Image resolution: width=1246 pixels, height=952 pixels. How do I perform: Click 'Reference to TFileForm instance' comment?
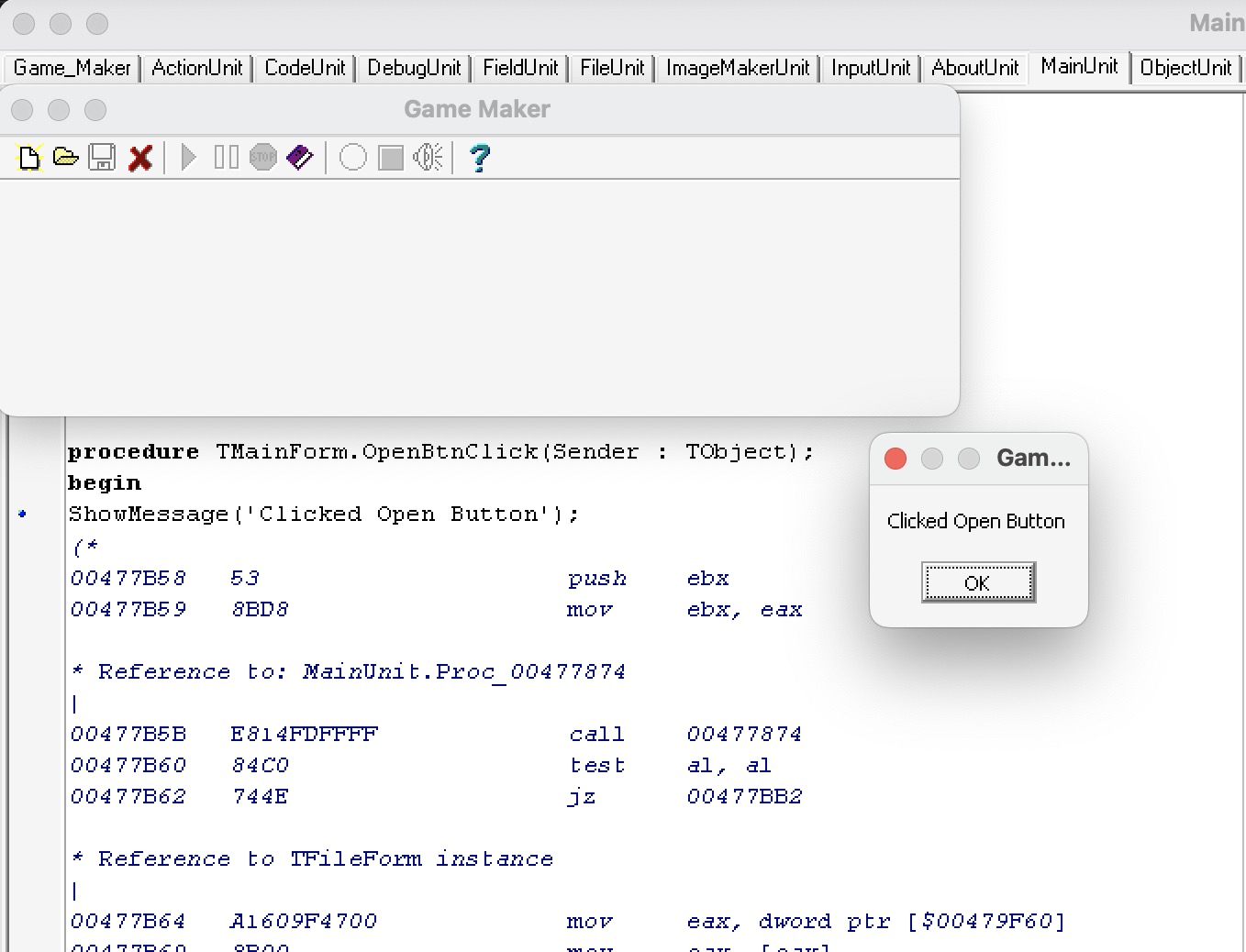(x=313, y=859)
